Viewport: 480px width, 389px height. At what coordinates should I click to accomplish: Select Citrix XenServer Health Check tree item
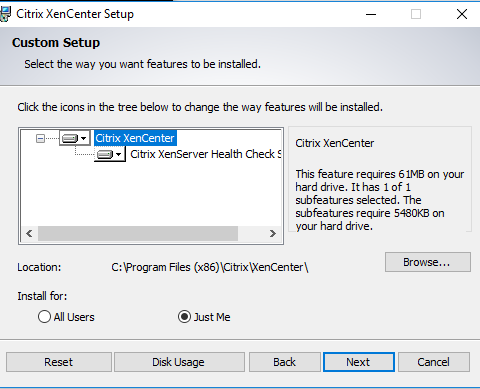[206, 154]
